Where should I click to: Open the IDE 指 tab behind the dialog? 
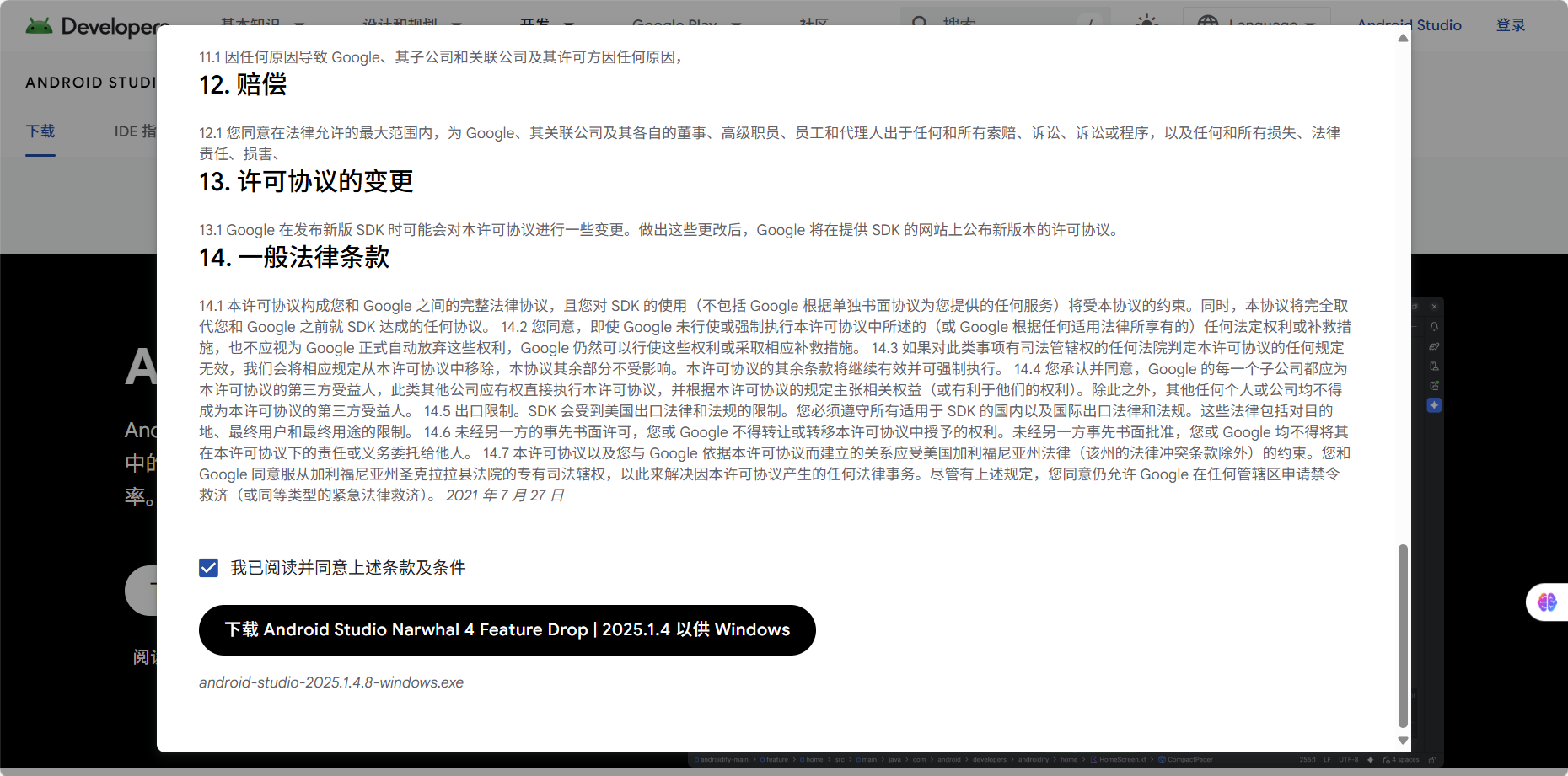[135, 131]
